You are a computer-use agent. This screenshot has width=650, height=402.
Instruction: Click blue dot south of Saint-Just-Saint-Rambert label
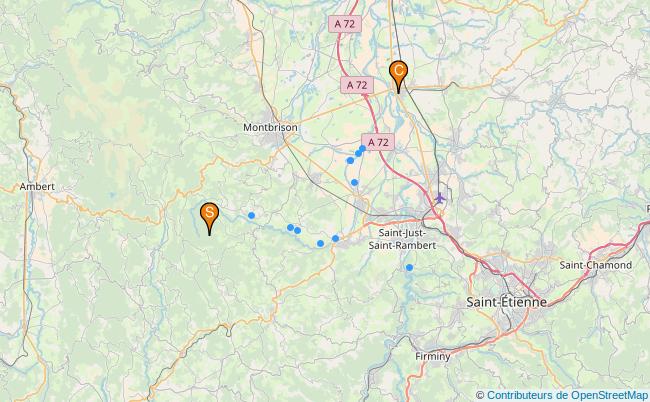tap(410, 267)
